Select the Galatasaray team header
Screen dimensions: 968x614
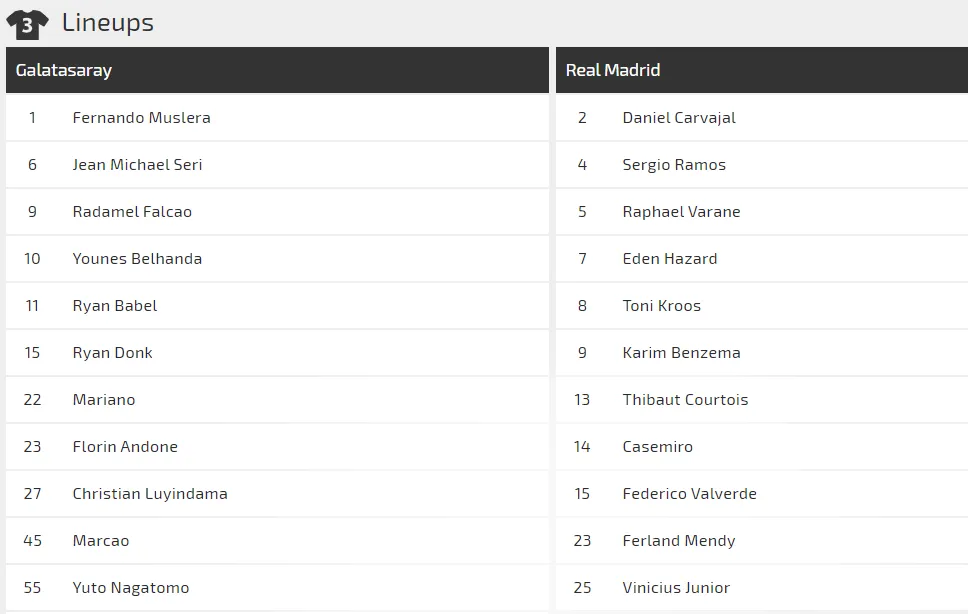click(277, 70)
